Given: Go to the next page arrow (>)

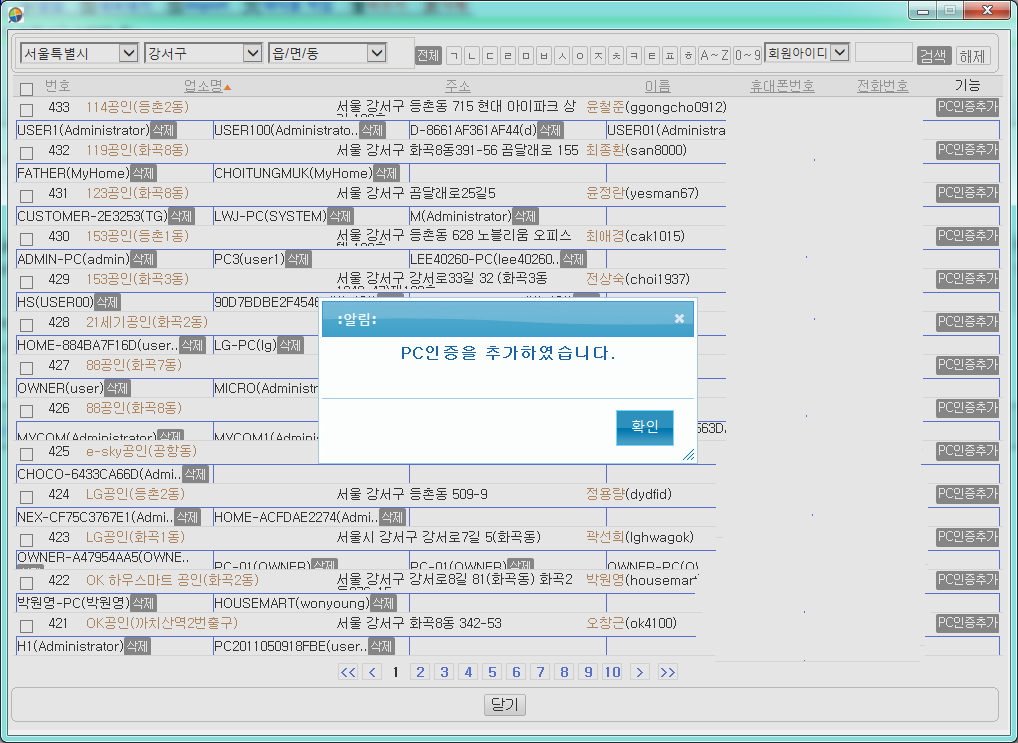Looking at the screenshot, I should [640, 672].
